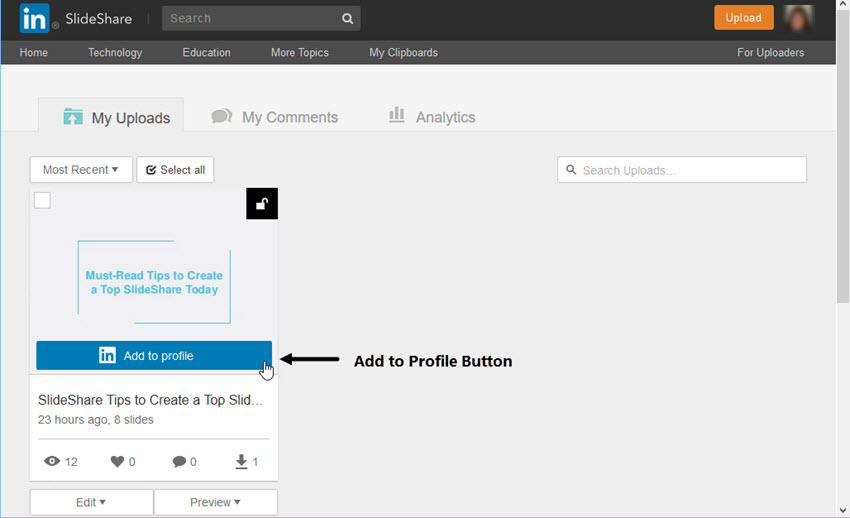The image size is (850, 518).
Task: Open the Must-Read Tips slide thumbnail
Action: (x=154, y=282)
